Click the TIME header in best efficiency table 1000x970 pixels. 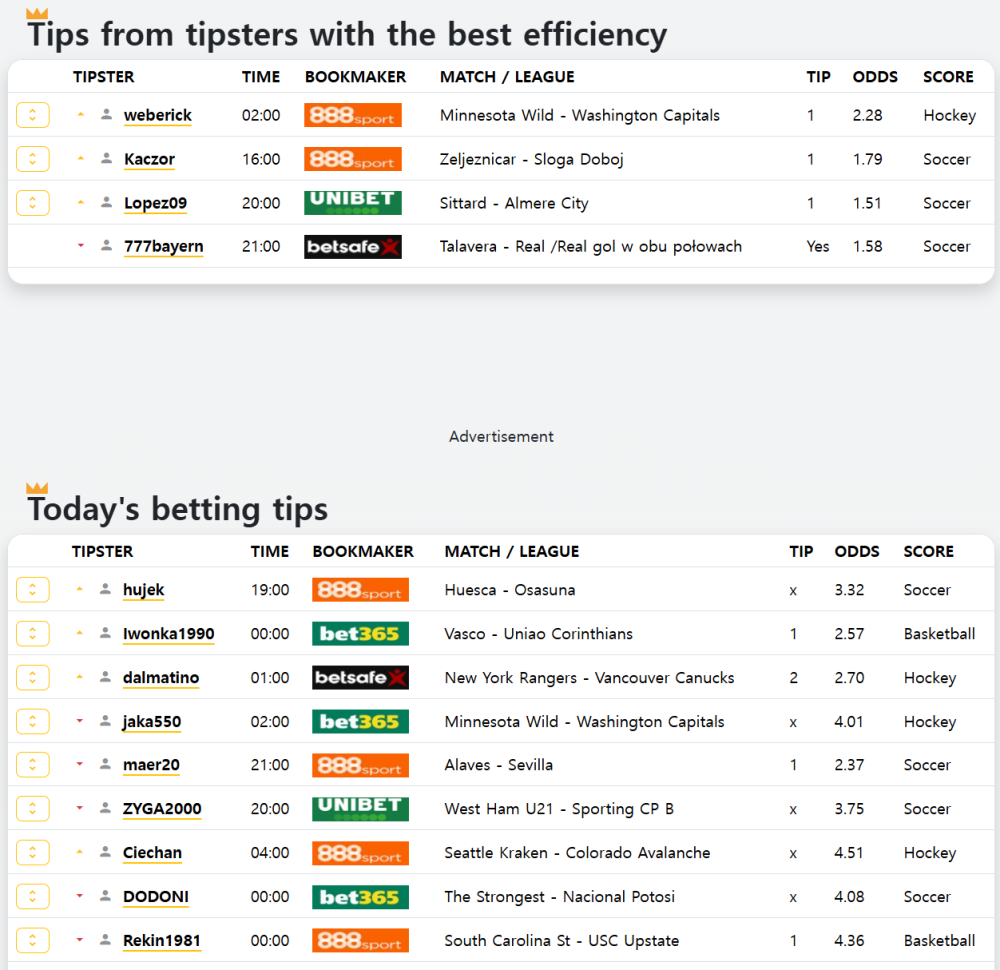tap(261, 77)
